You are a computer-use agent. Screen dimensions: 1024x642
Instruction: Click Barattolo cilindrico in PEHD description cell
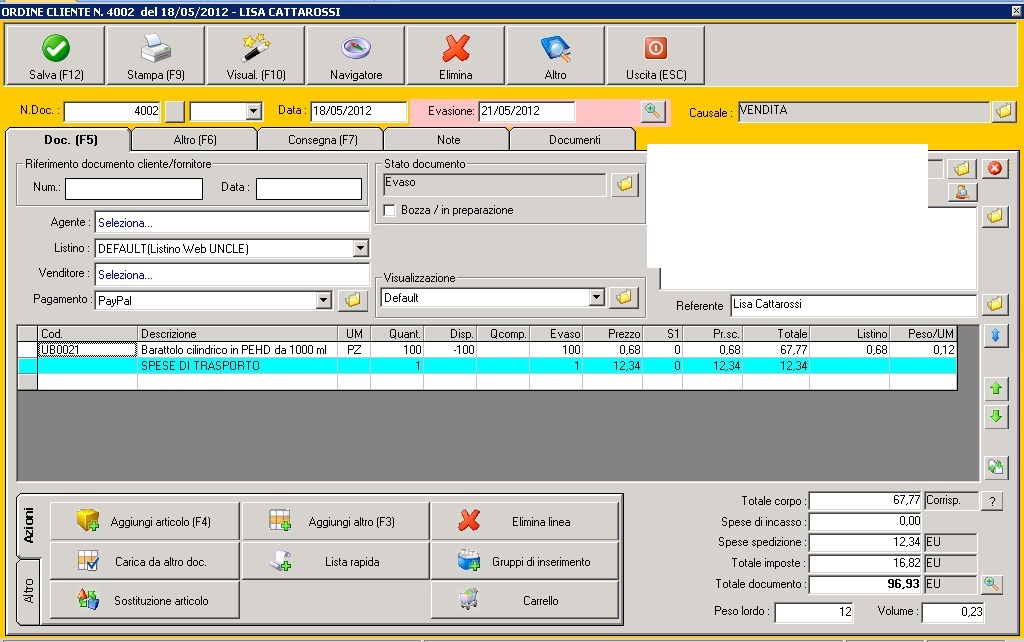237,349
